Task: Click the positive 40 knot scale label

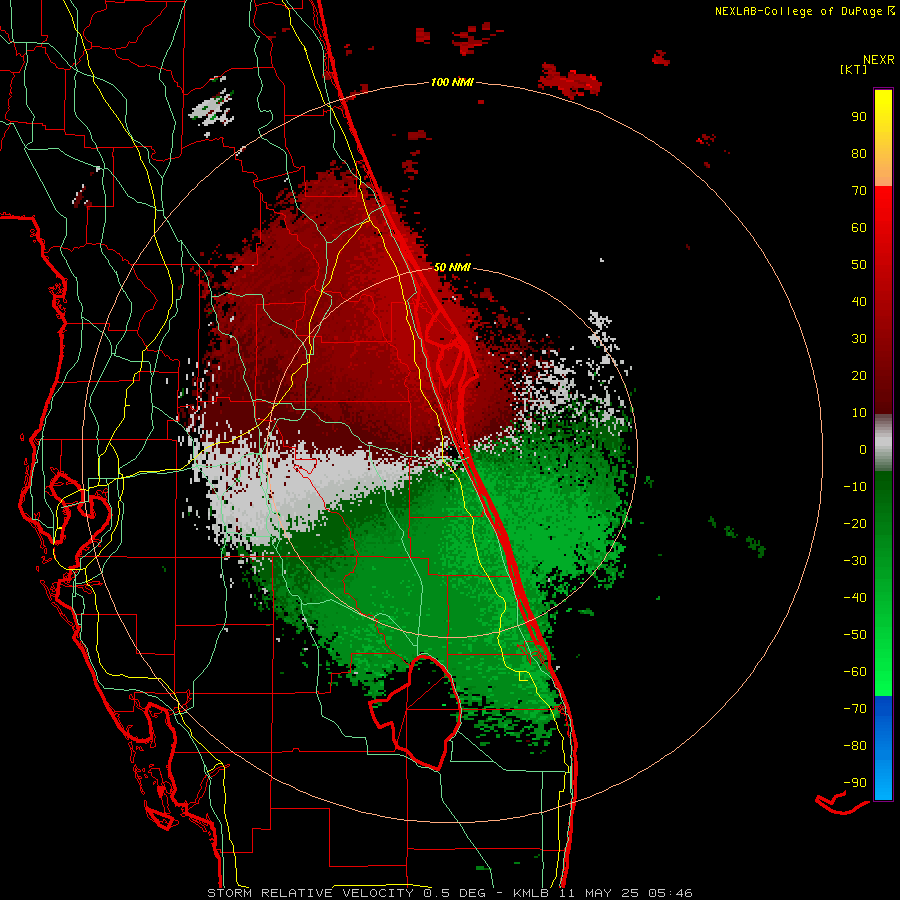Action: coord(859,301)
